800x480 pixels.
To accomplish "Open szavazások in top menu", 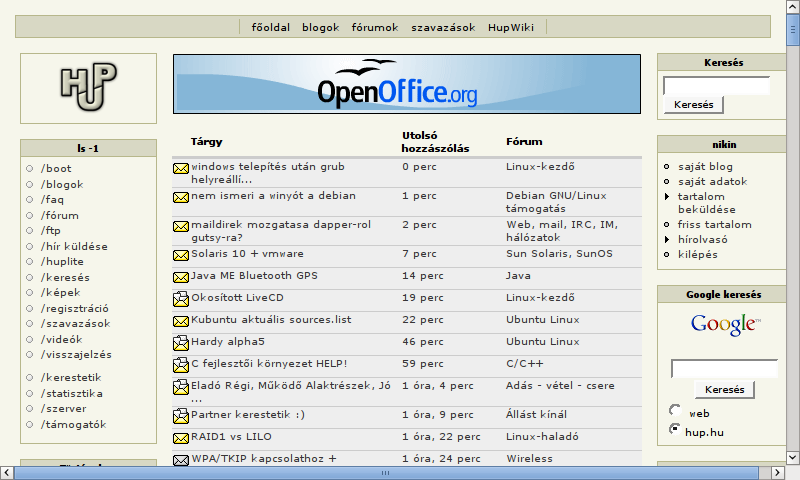I will coord(443,28).
